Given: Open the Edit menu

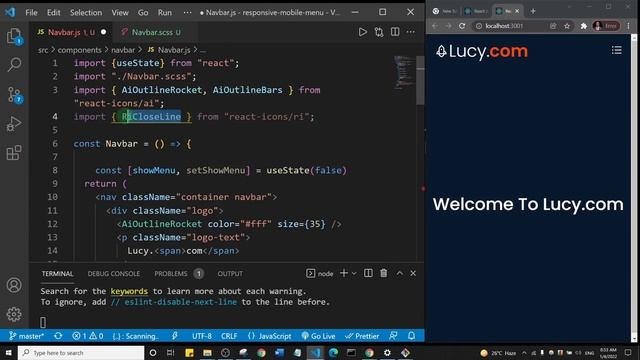Looking at the screenshot, I should (x=53, y=13).
